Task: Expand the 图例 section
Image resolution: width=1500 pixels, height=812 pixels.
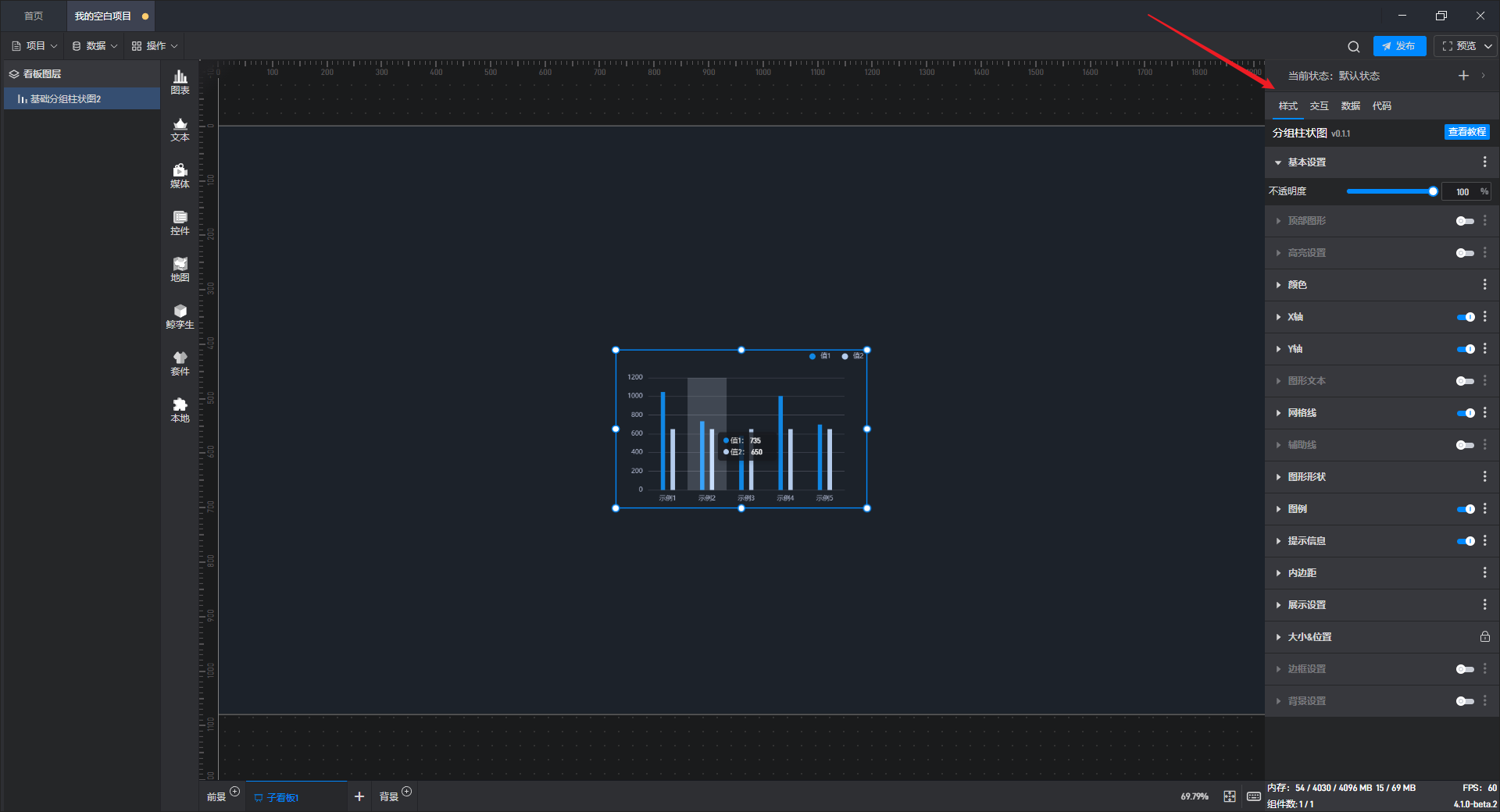Action: (1278, 509)
